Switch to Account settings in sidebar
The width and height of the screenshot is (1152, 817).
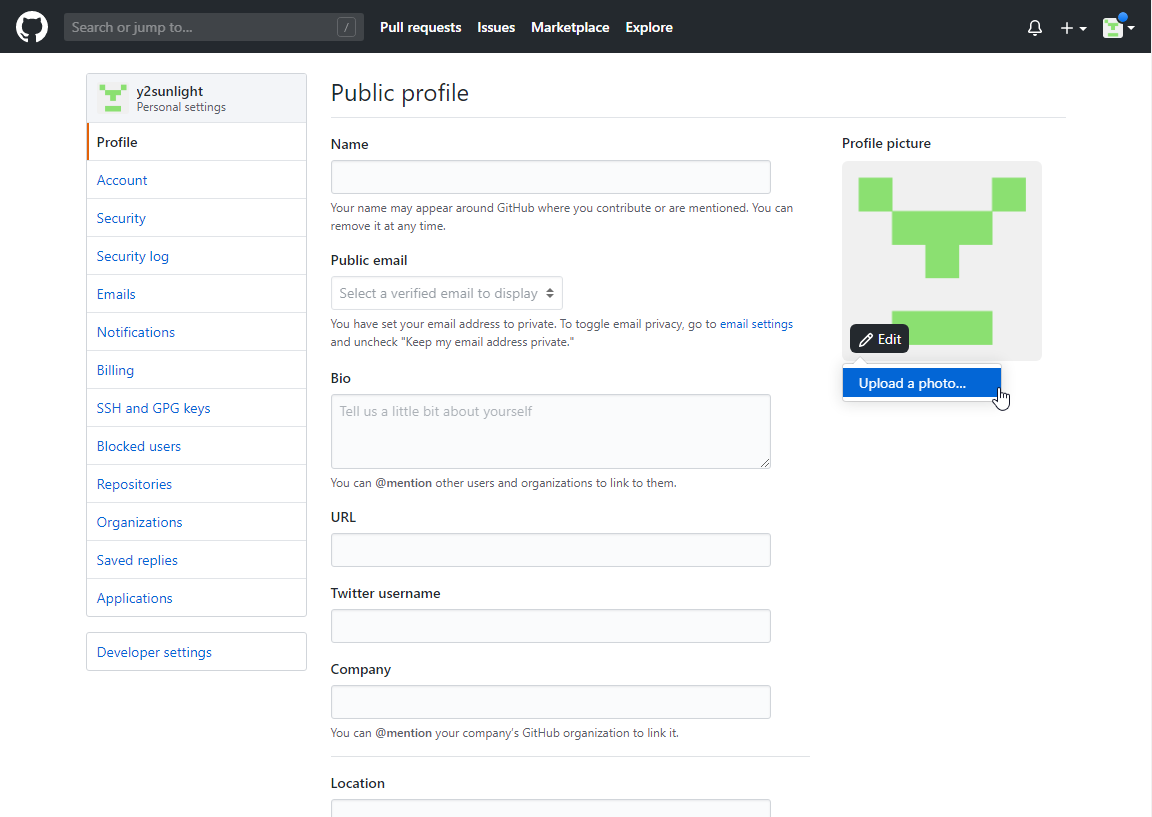click(122, 180)
